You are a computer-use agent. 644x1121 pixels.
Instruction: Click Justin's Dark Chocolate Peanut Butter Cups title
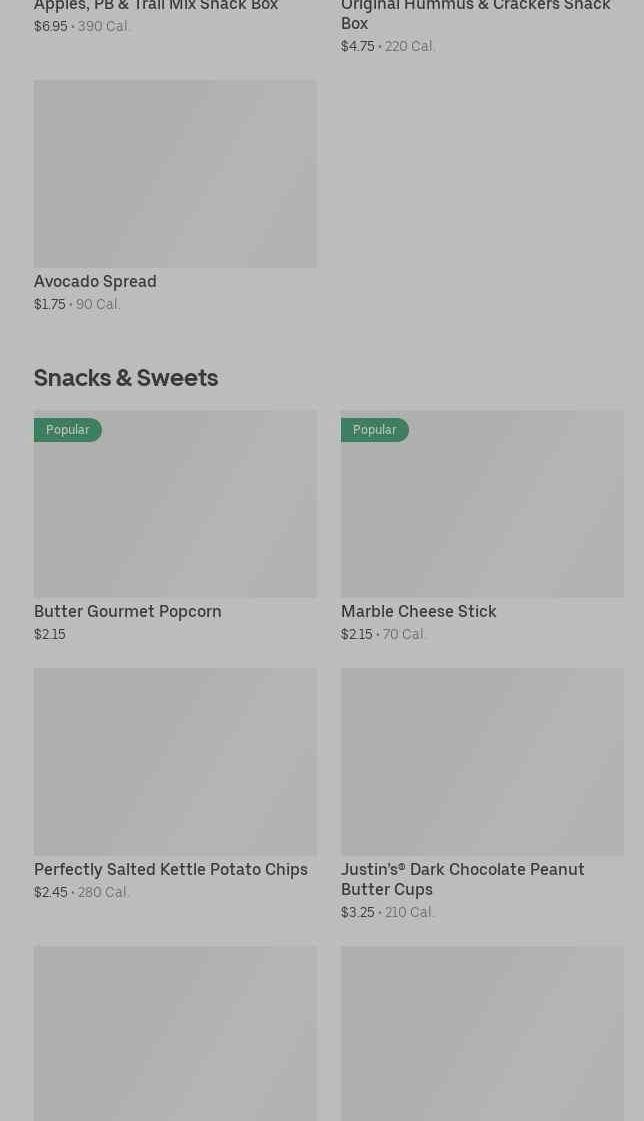462,878
